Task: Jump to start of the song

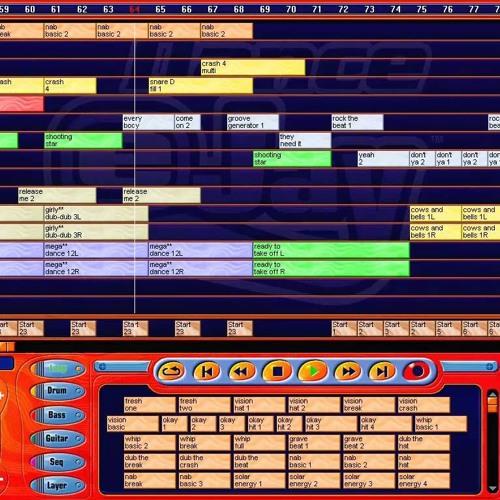Action: [206, 371]
